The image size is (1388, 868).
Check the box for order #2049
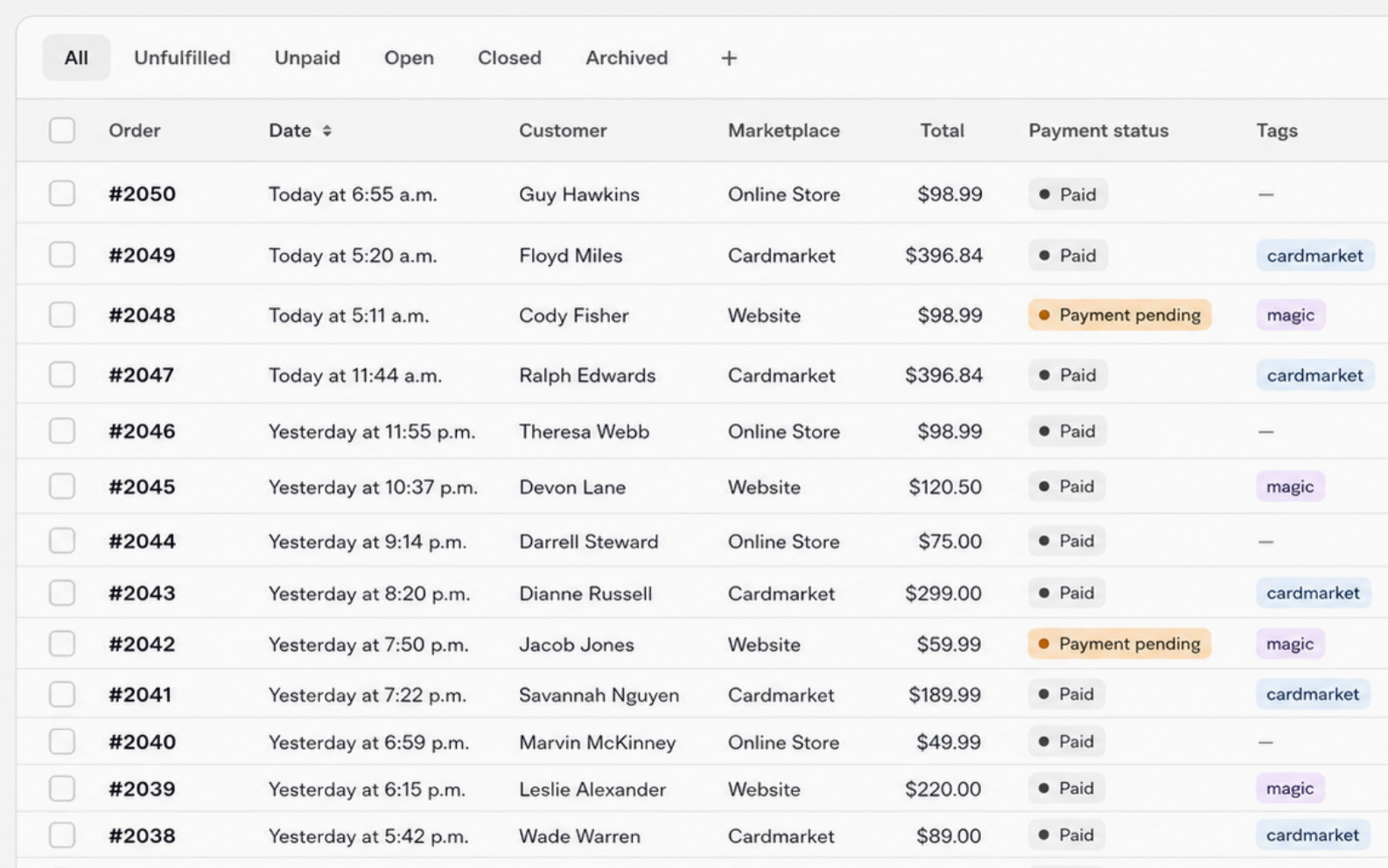[x=62, y=255]
